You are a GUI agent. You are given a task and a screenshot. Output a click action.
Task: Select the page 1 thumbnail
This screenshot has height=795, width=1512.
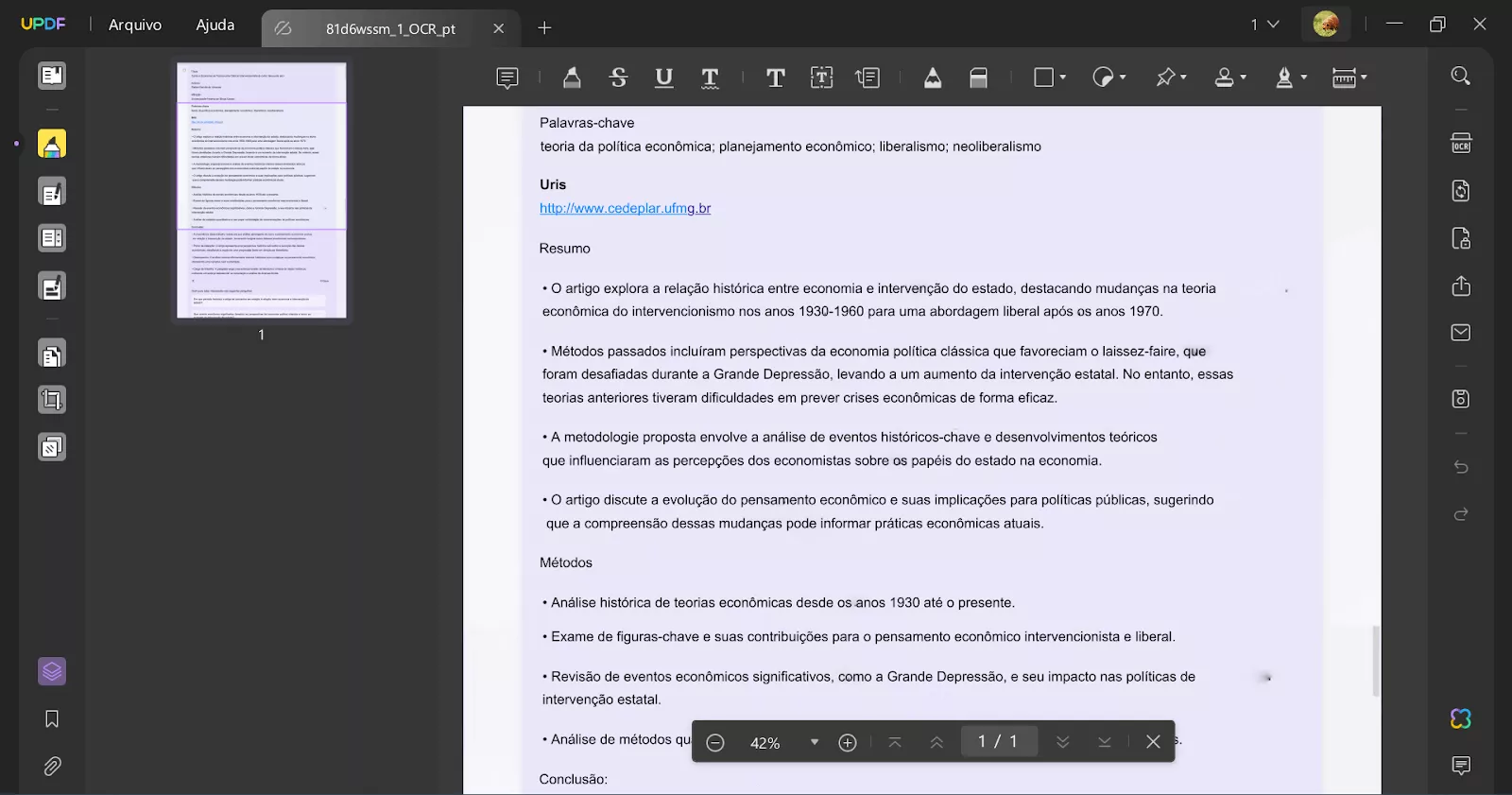coord(262,190)
